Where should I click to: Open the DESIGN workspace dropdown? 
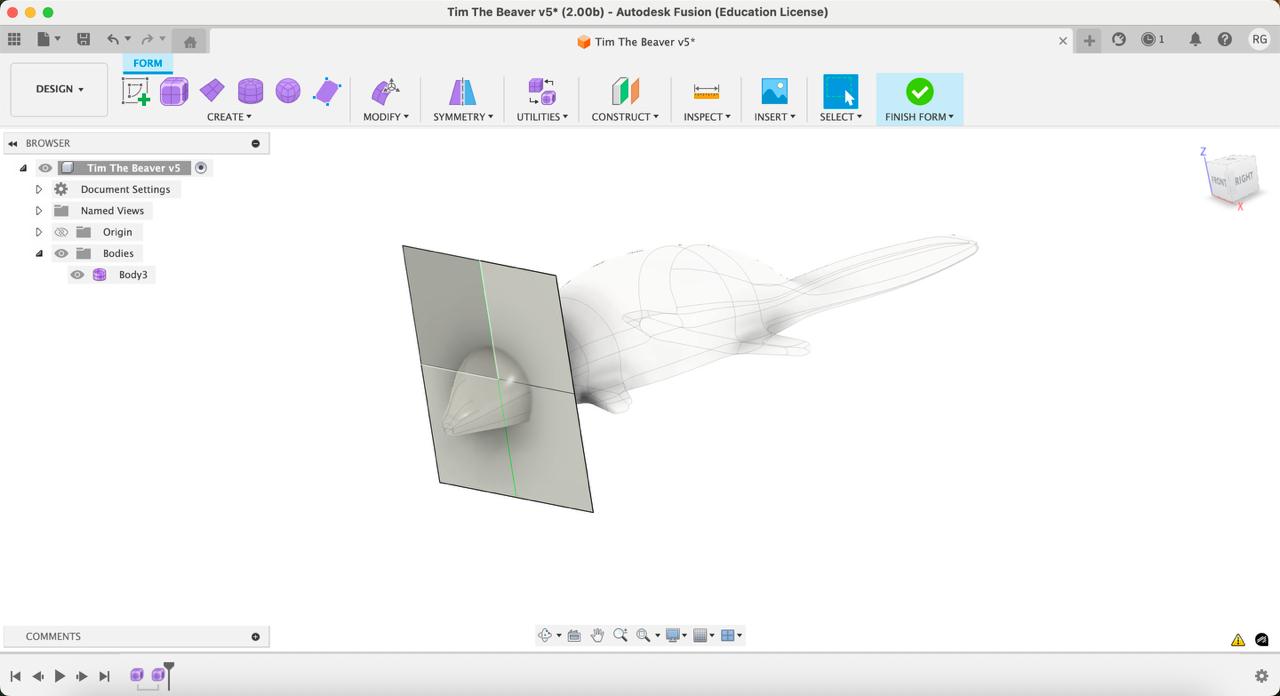coord(59,89)
